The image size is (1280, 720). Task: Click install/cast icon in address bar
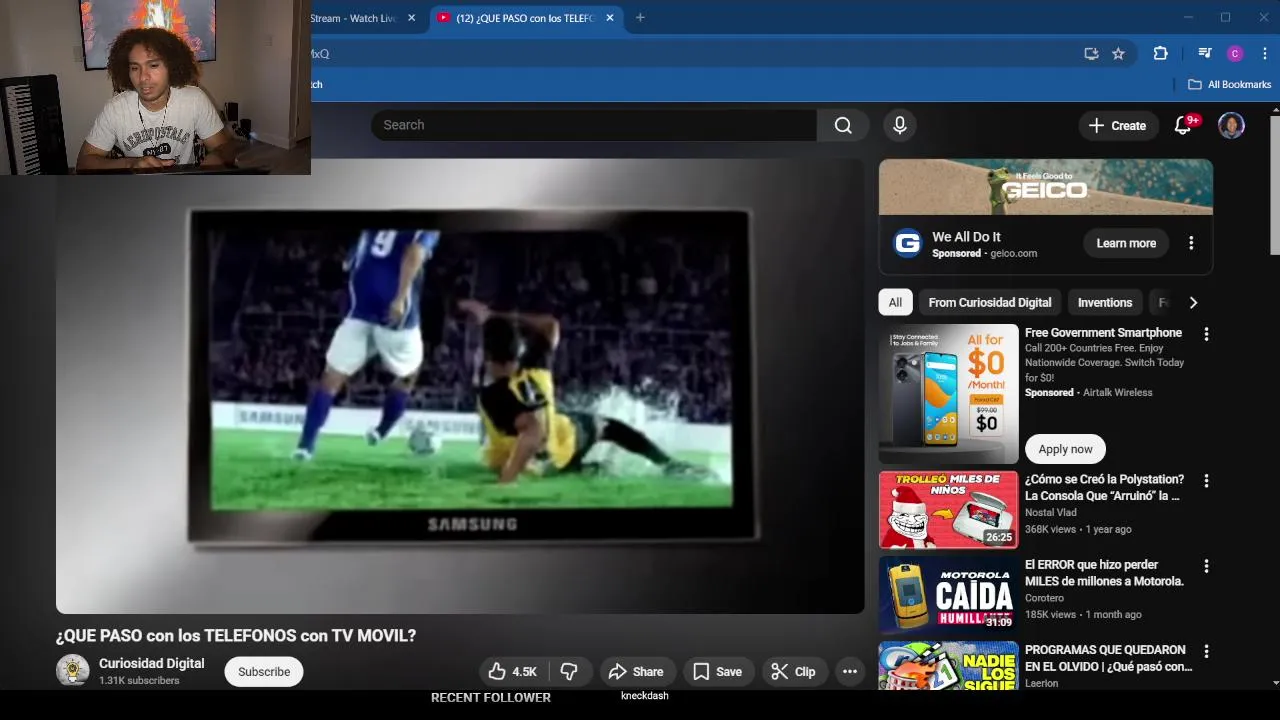(1091, 54)
